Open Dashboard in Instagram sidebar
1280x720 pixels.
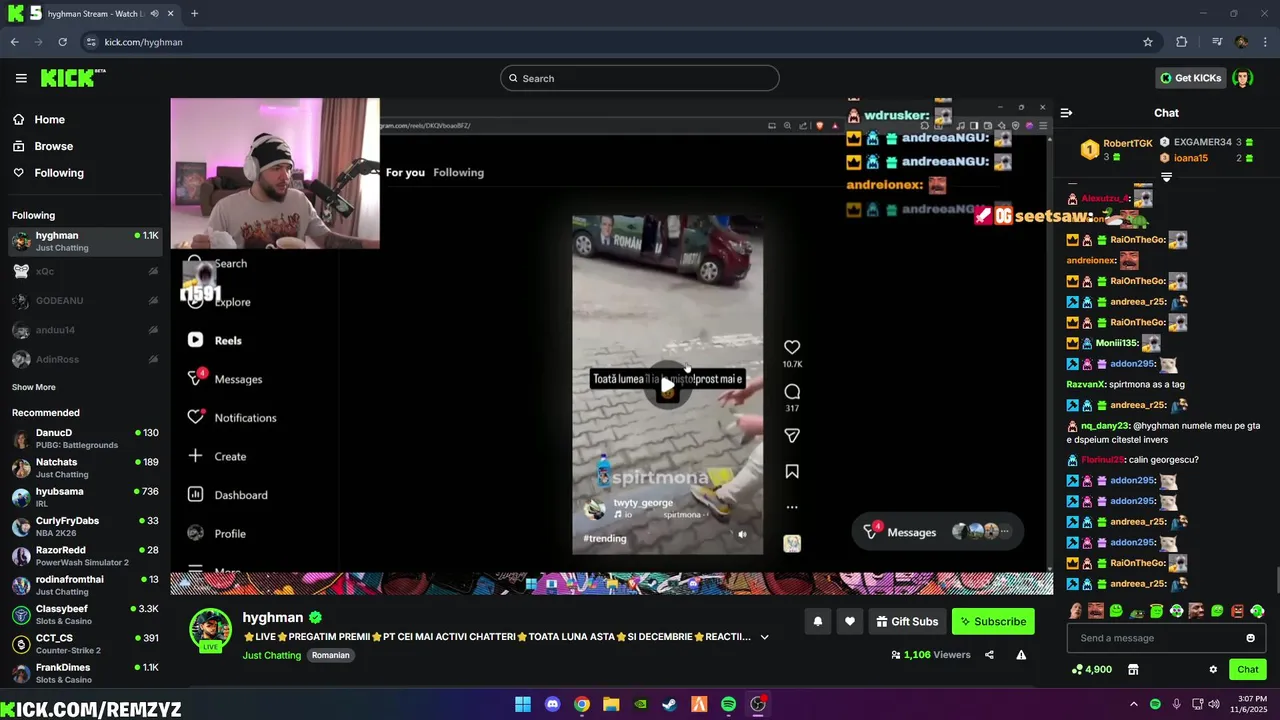click(228, 495)
